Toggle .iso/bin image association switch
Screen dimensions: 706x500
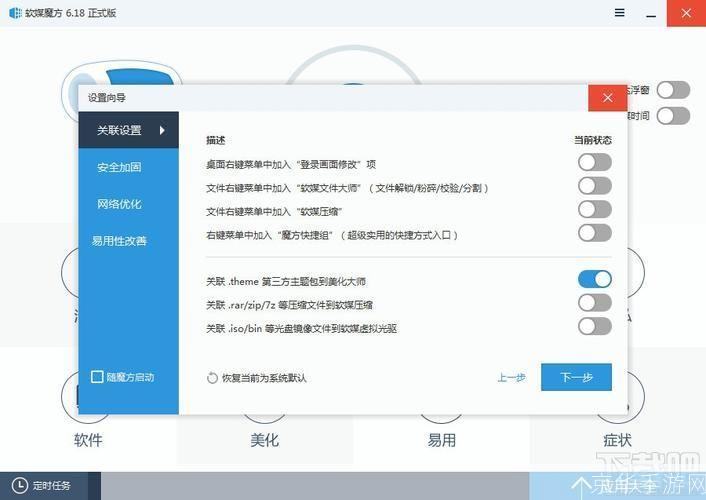point(595,327)
